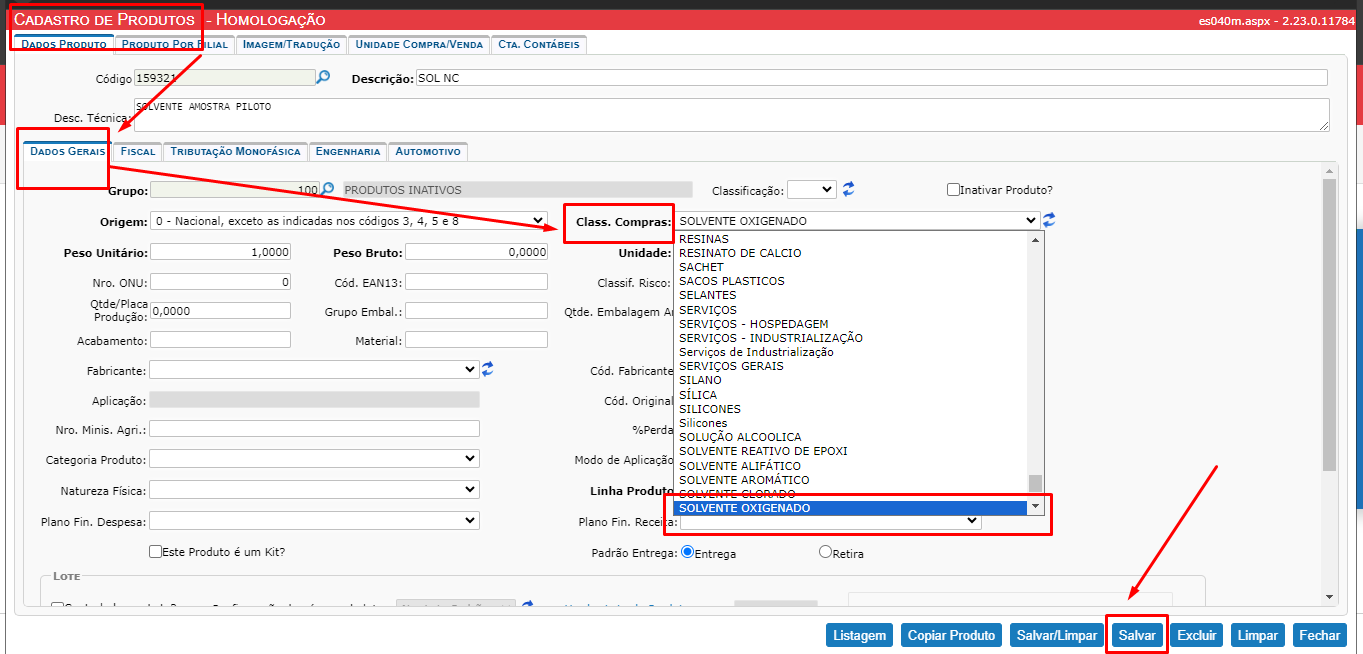1363x654 pixels.
Task: Refresh the Classificação list with arrows icon
Action: 848,189
